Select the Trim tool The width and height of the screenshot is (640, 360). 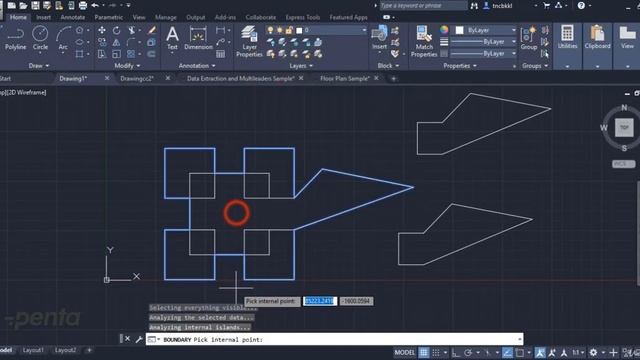[132, 30]
